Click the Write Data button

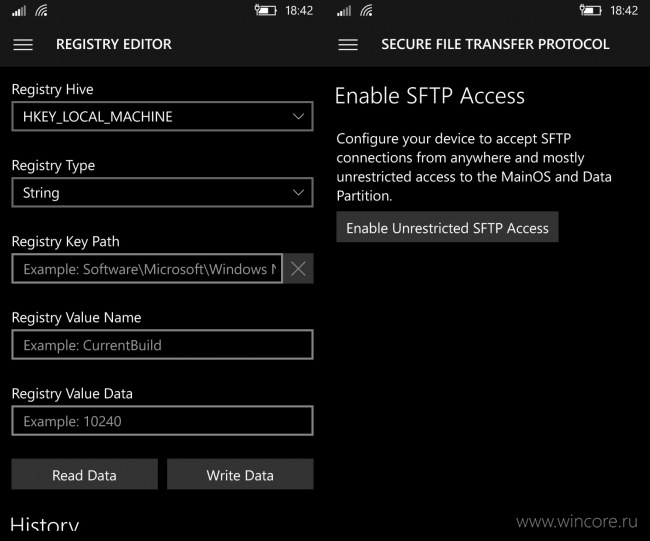[x=240, y=474]
